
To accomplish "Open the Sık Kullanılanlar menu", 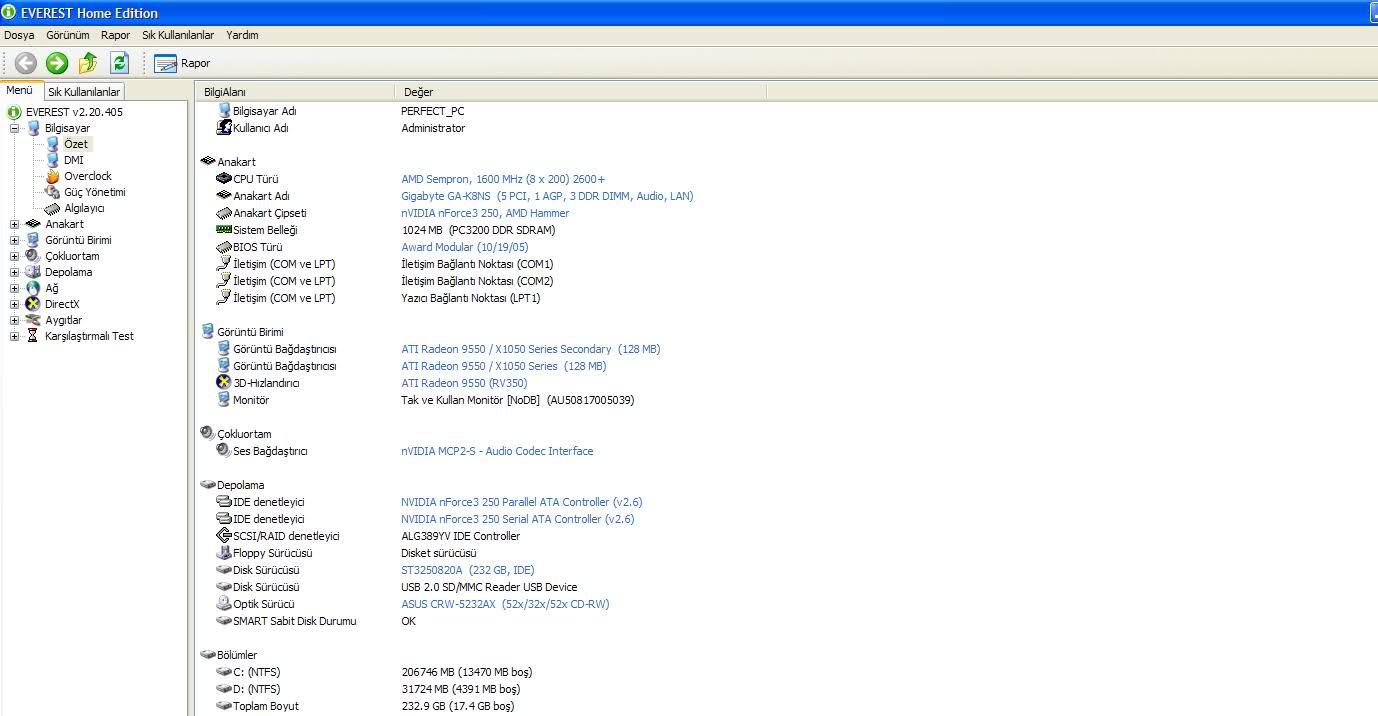I will tap(178, 35).
